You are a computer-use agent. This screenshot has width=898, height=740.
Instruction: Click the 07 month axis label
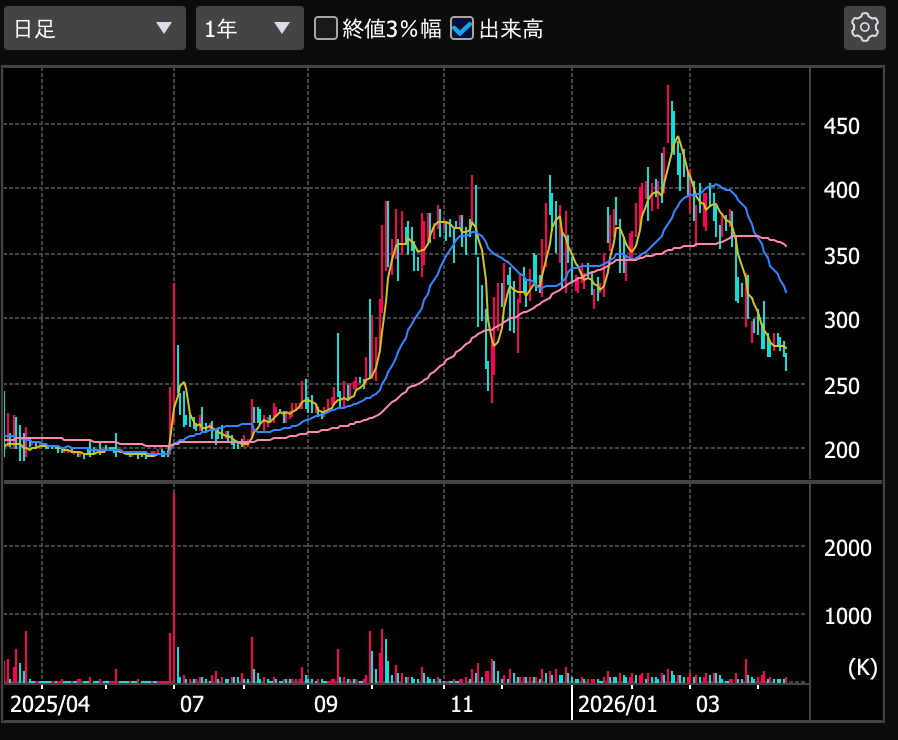tap(192, 704)
